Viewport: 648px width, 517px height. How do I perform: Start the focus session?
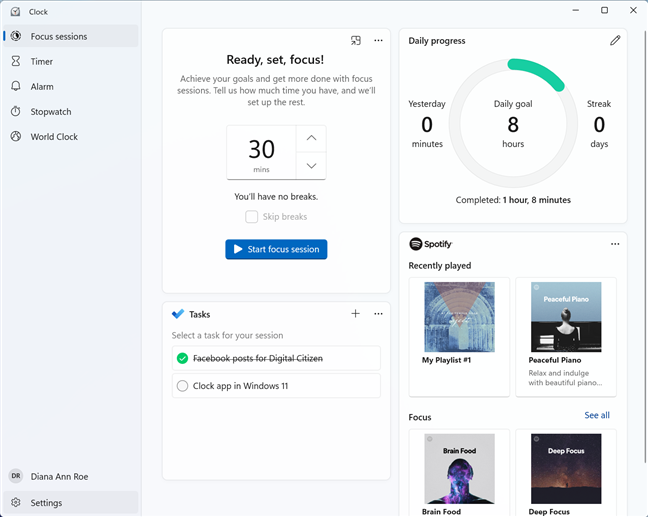(276, 249)
